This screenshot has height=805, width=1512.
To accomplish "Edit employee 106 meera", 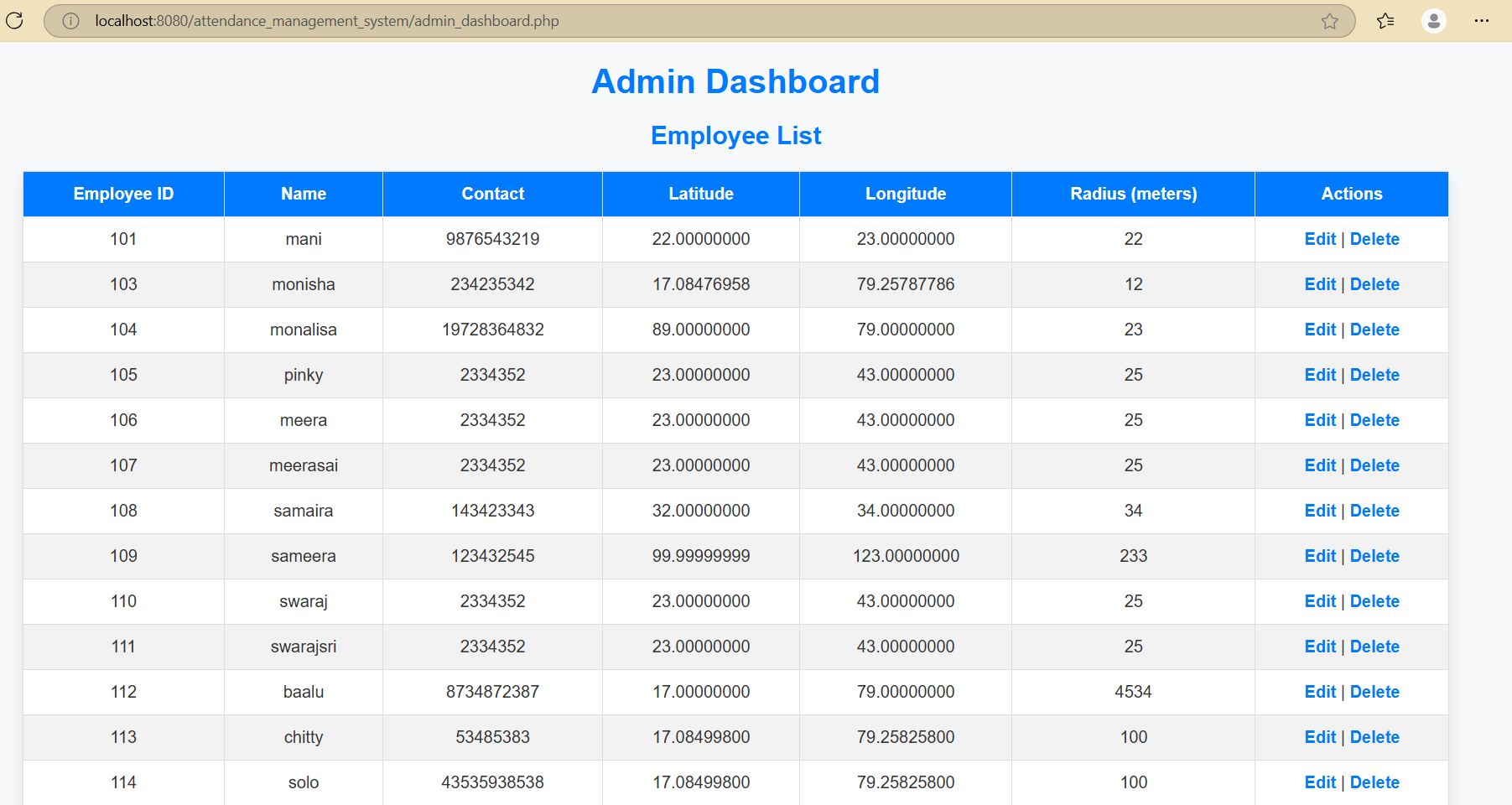I will [x=1320, y=420].
